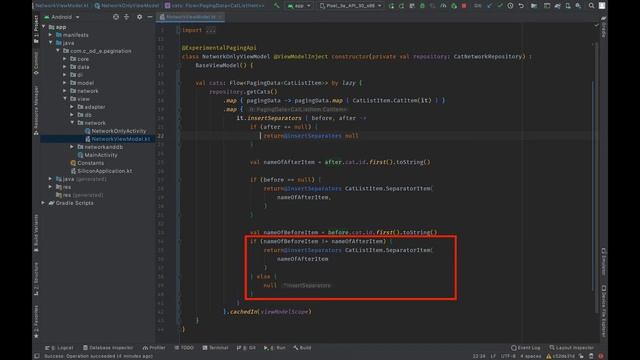Close the NetworkViewModel.kt editor tab
This screenshot has width=640, height=360.
coord(220,17)
